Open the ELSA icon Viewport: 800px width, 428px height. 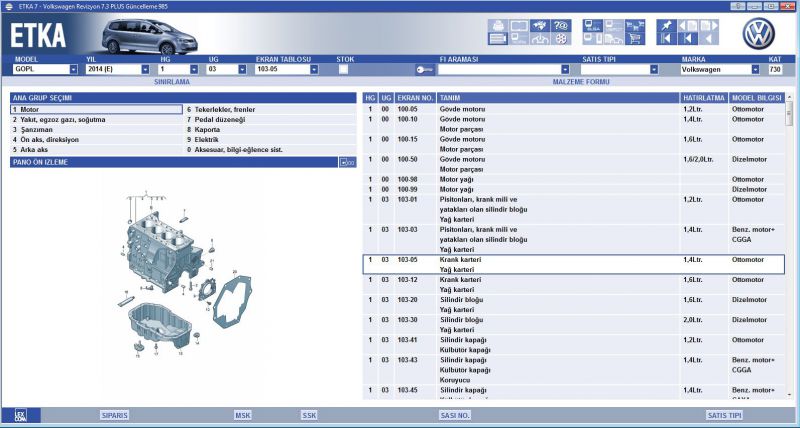tap(593, 26)
